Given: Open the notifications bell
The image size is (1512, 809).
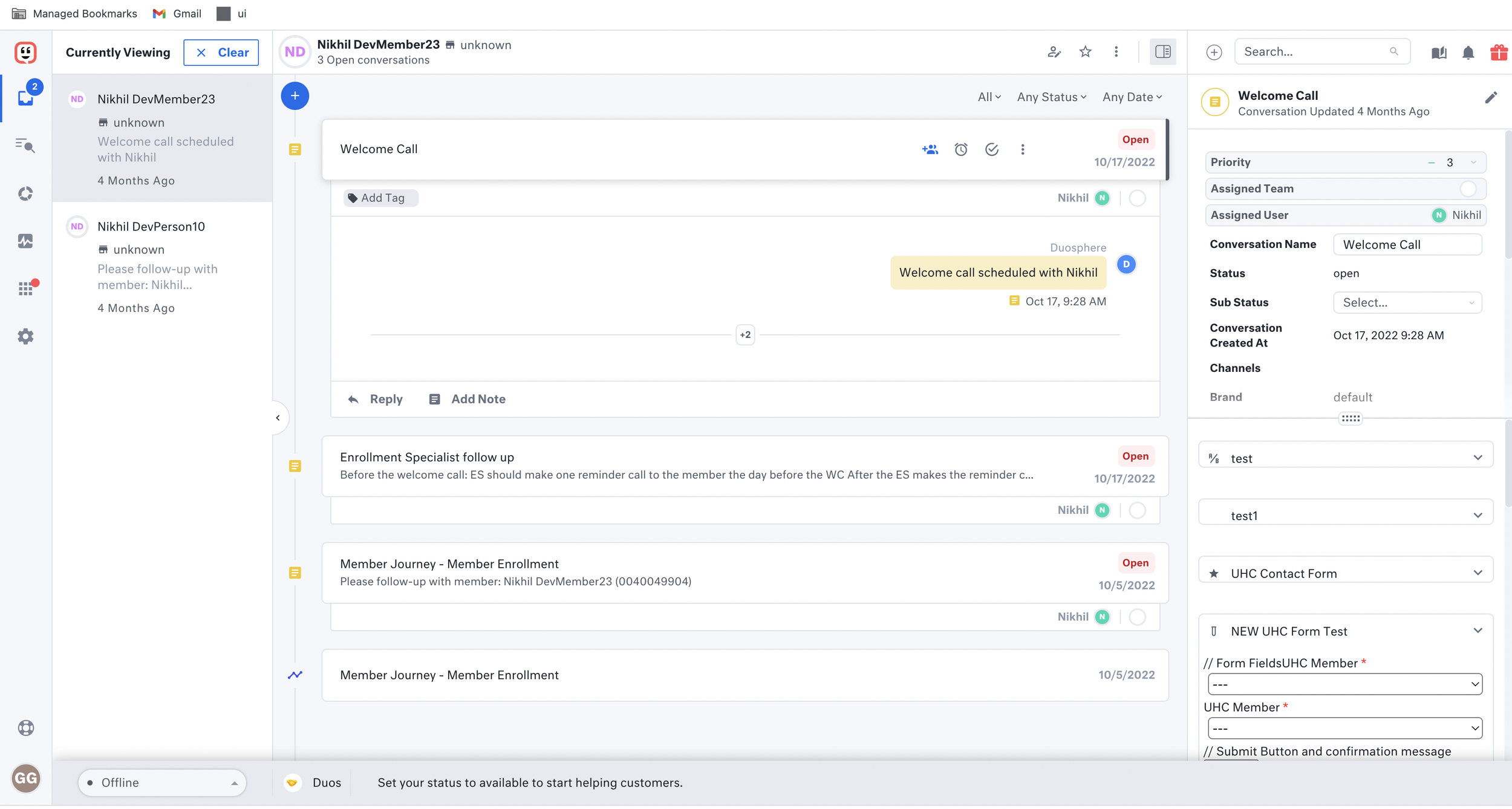Looking at the screenshot, I should coord(1468,53).
